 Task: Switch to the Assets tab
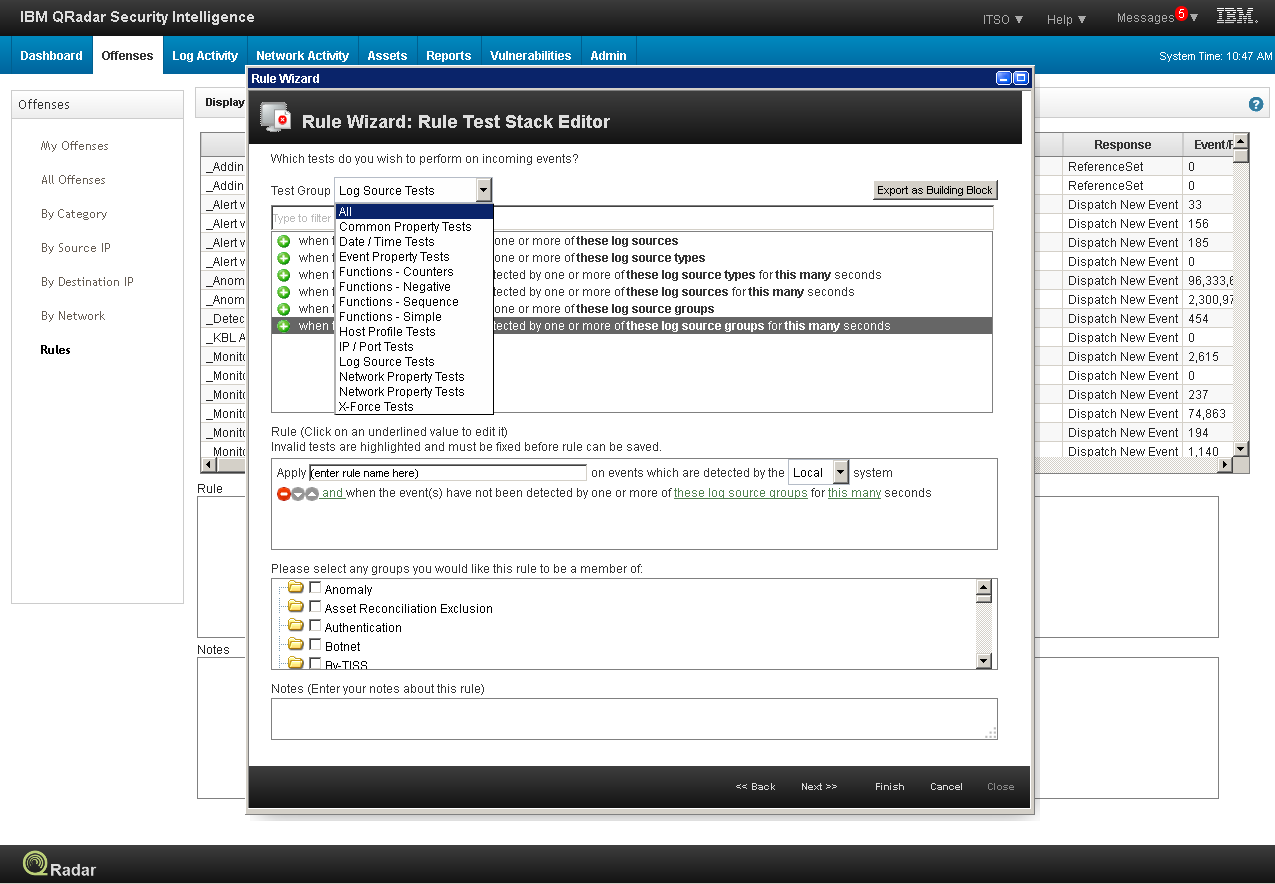point(387,56)
